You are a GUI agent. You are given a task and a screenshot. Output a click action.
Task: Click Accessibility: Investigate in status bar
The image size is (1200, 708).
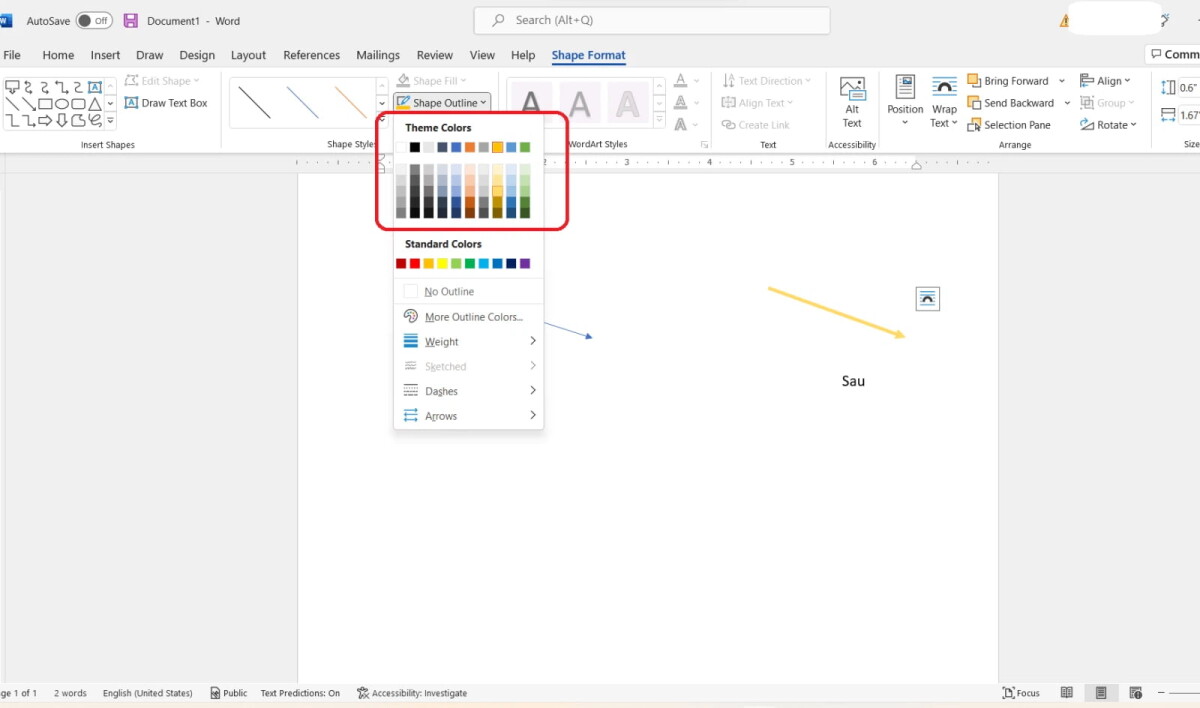(x=412, y=693)
